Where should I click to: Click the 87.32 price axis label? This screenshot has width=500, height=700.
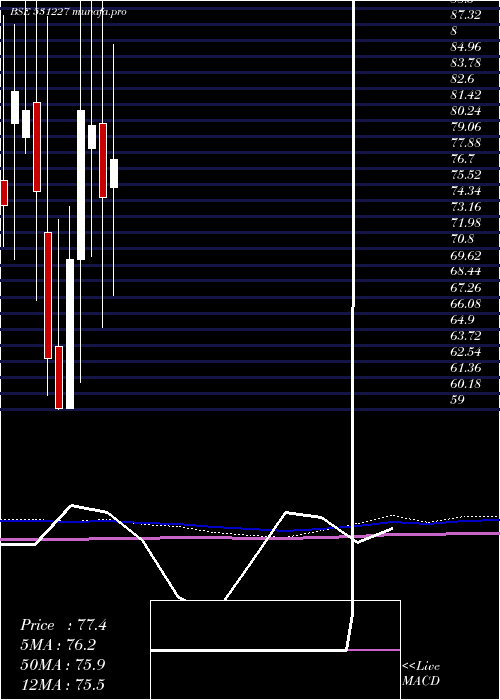(466, 15)
